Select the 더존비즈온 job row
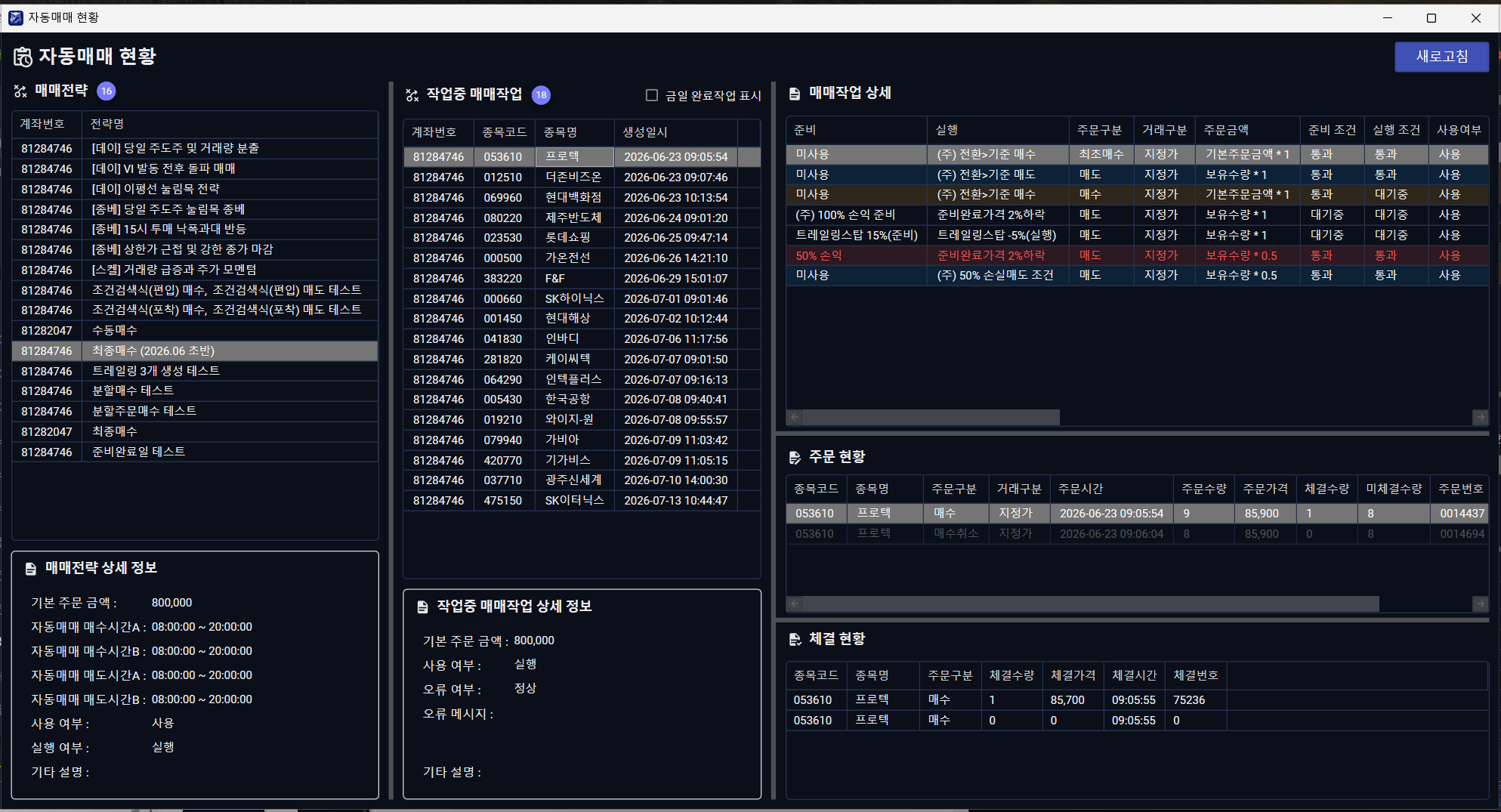This screenshot has height=812, width=1501. [x=582, y=178]
